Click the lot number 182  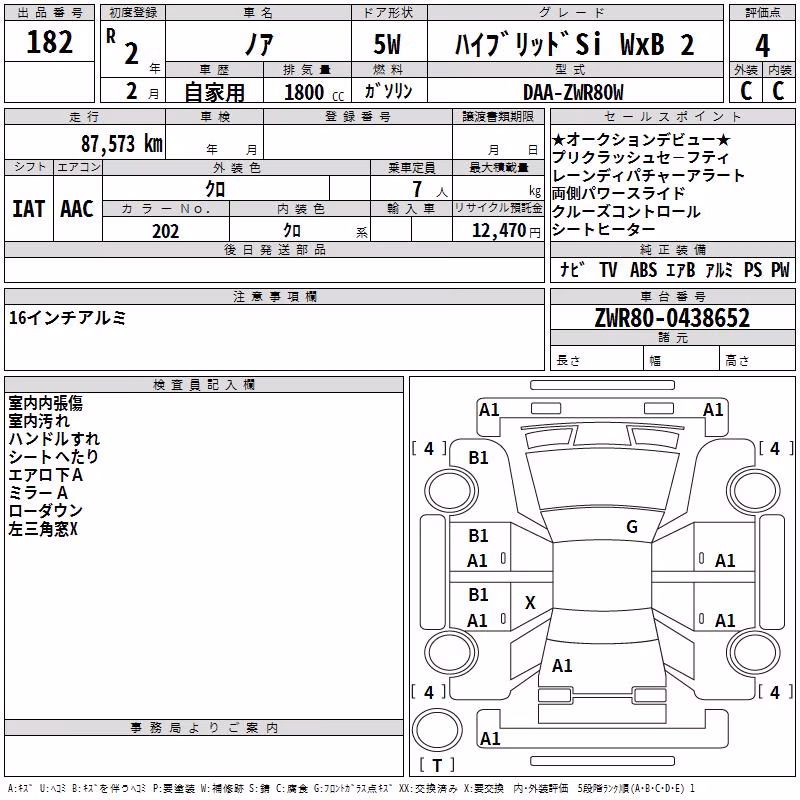click(x=49, y=42)
